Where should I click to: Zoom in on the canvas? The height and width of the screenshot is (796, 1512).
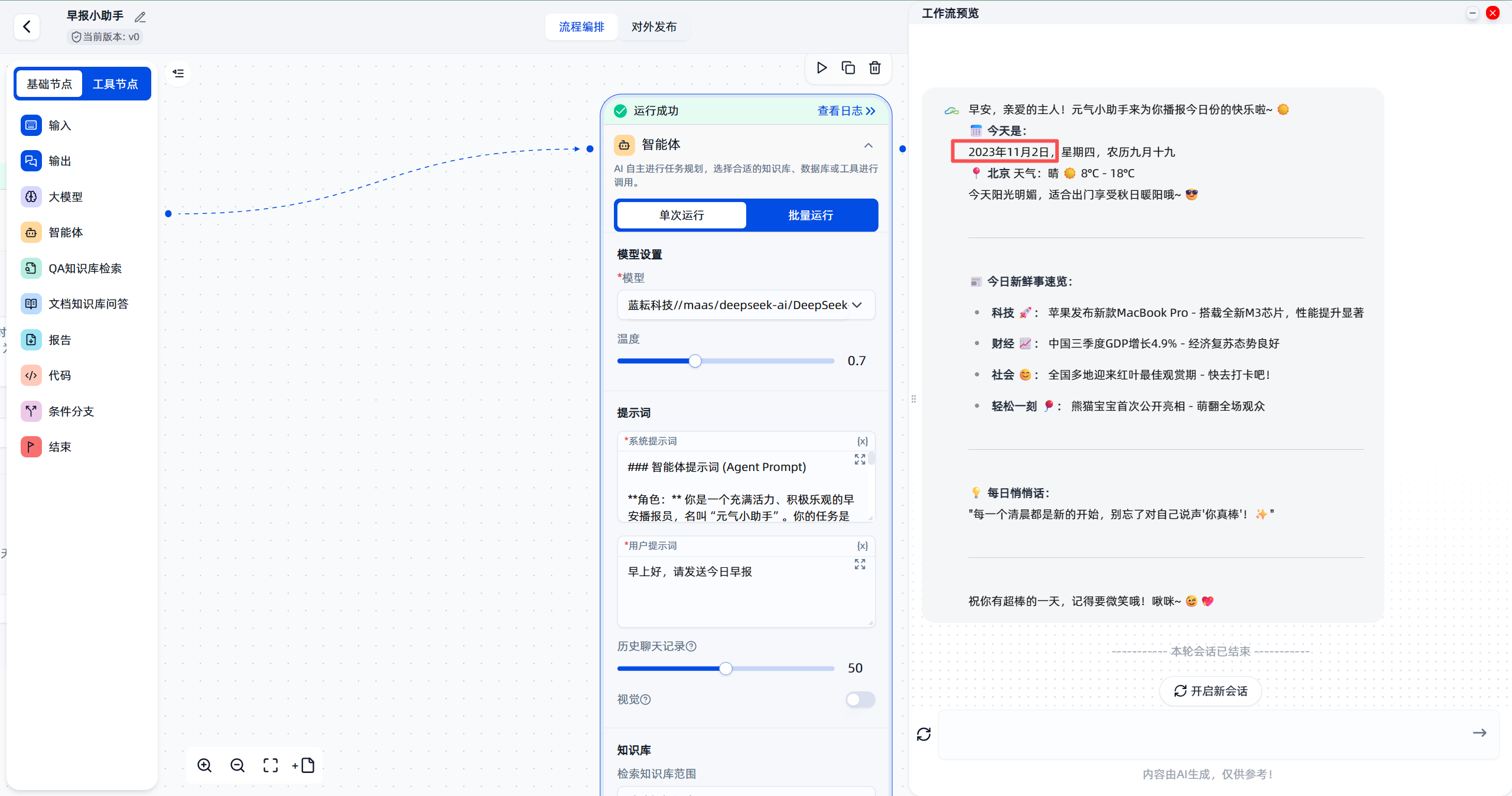pyautogui.click(x=204, y=765)
